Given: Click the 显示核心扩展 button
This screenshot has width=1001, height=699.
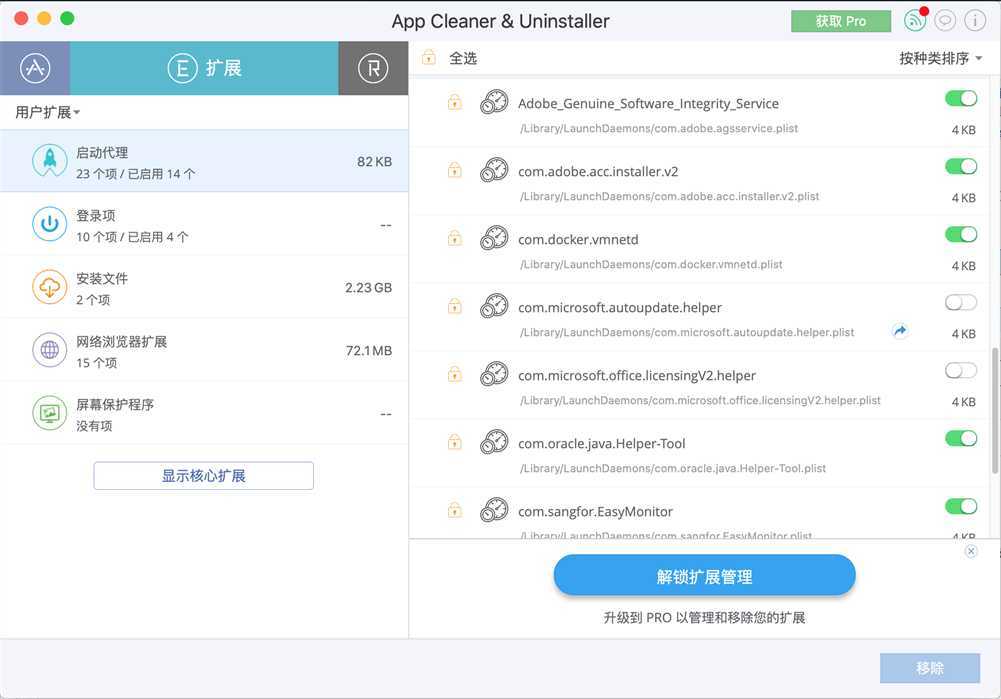Looking at the screenshot, I should point(204,476).
